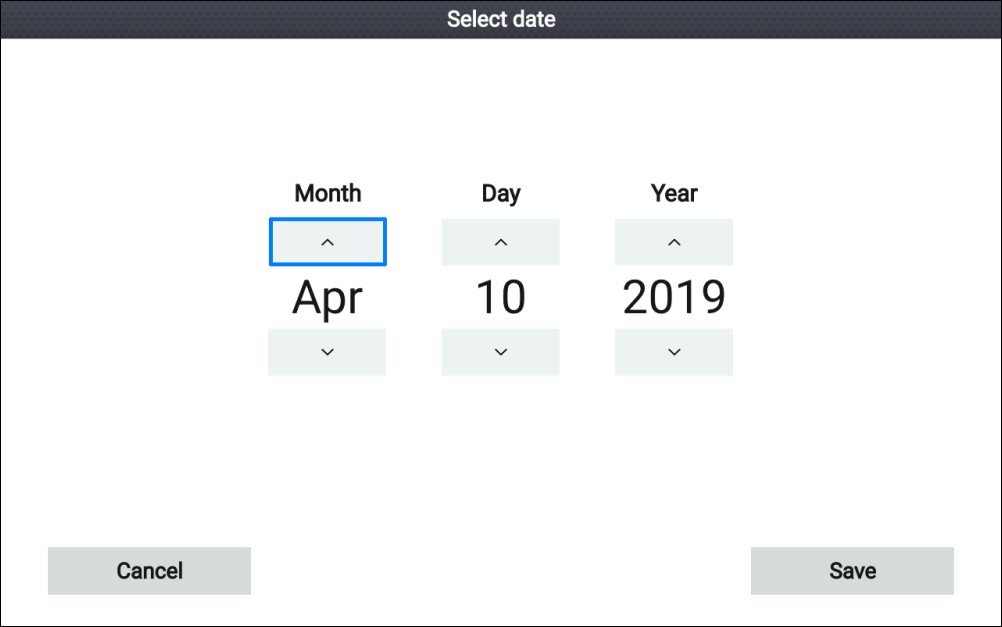Image resolution: width=1002 pixels, height=627 pixels.
Task: Tap the stepper button directly above 2019
Action: point(674,242)
